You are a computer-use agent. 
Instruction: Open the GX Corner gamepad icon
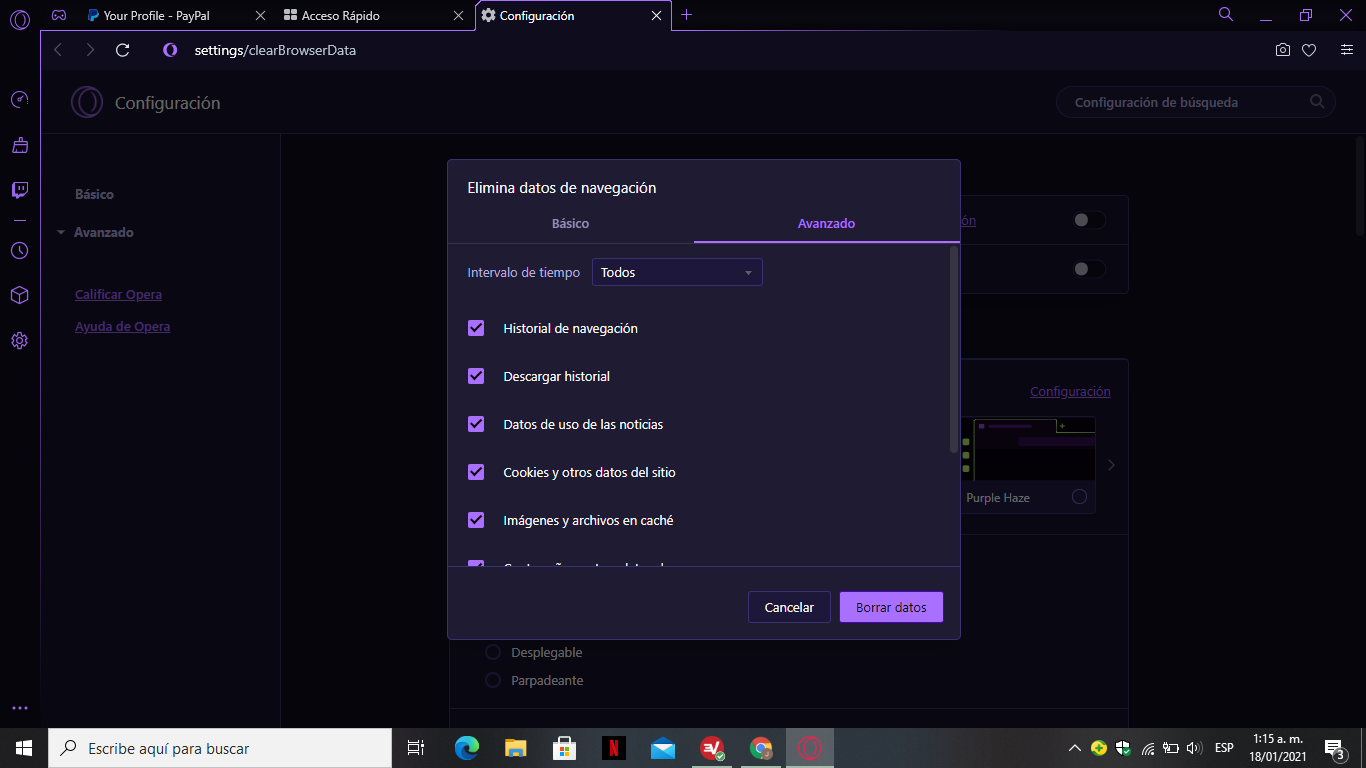tap(59, 15)
